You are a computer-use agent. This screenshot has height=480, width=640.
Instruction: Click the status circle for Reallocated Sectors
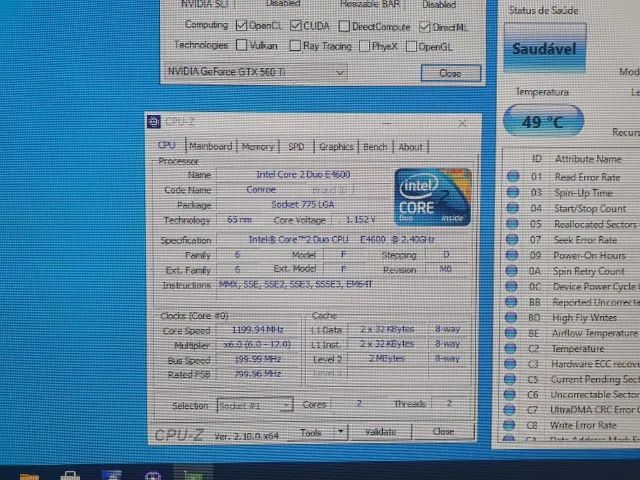pos(512,224)
